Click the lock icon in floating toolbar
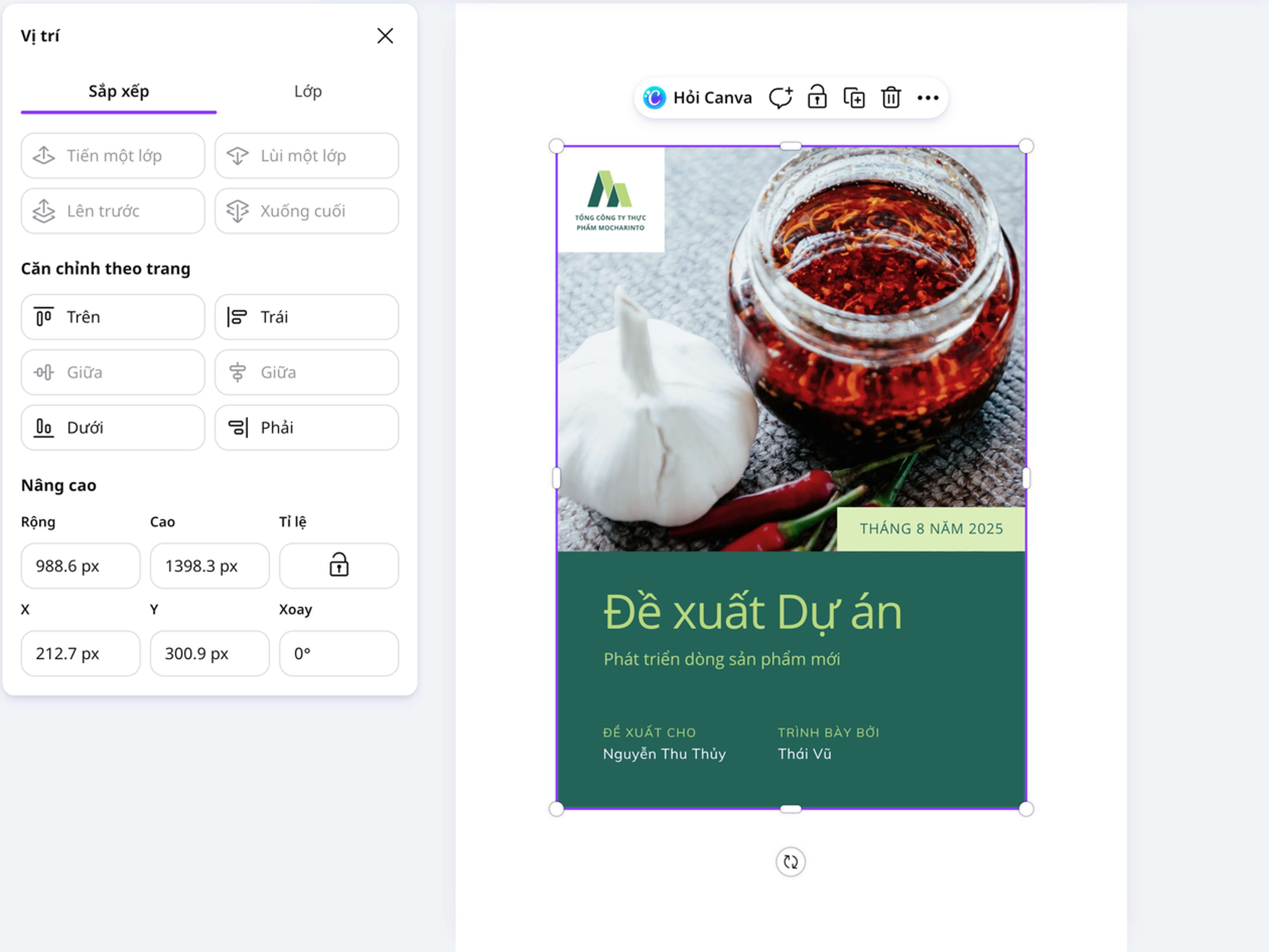This screenshot has height=952, width=1269. [817, 98]
